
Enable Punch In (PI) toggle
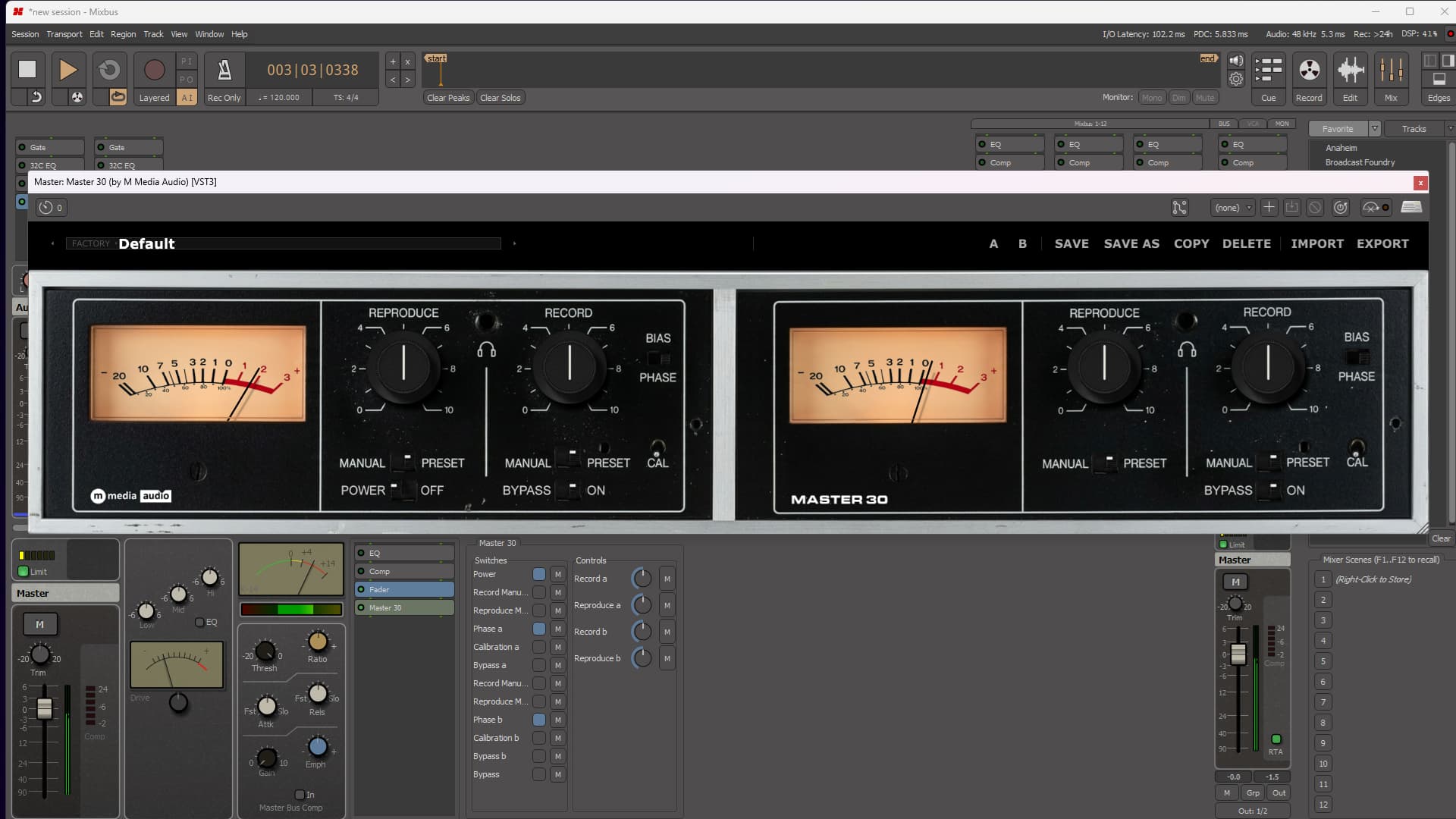(187, 61)
